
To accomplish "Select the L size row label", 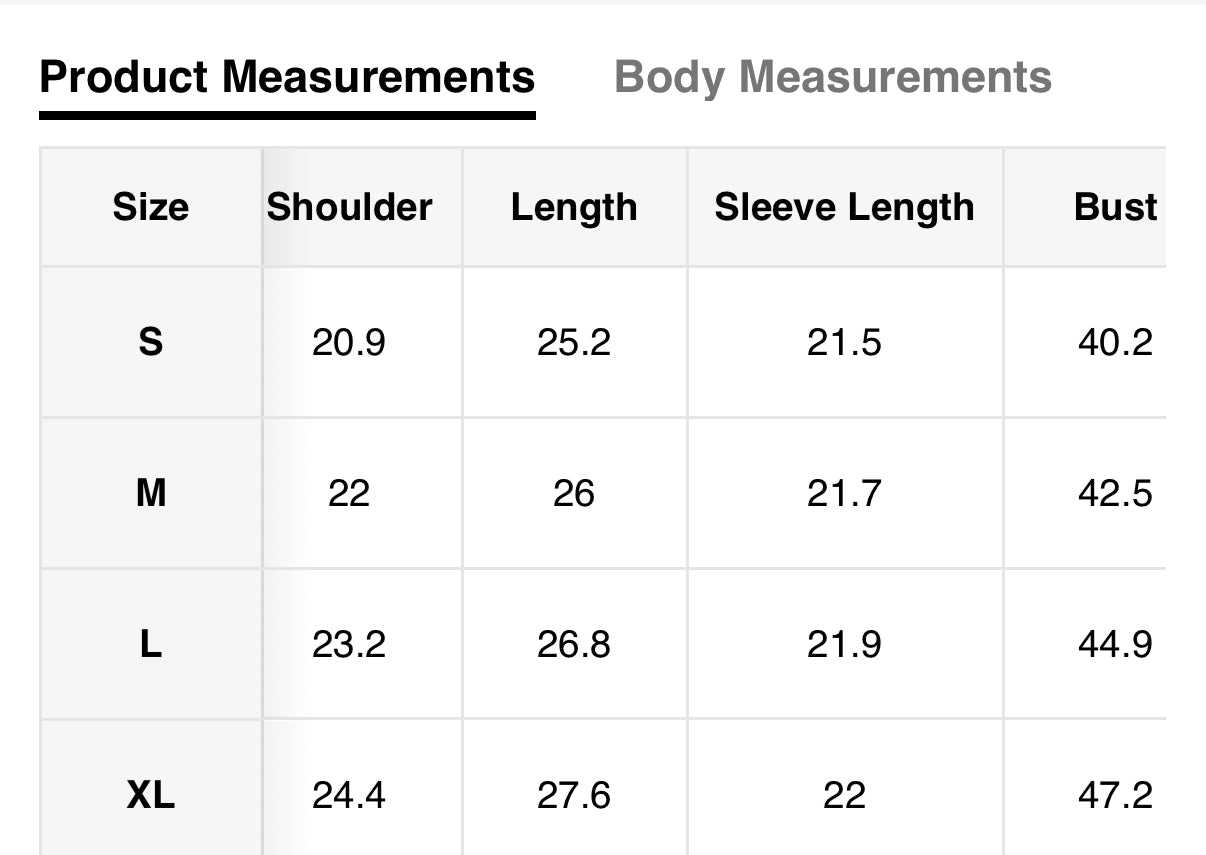I will [150, 644].
